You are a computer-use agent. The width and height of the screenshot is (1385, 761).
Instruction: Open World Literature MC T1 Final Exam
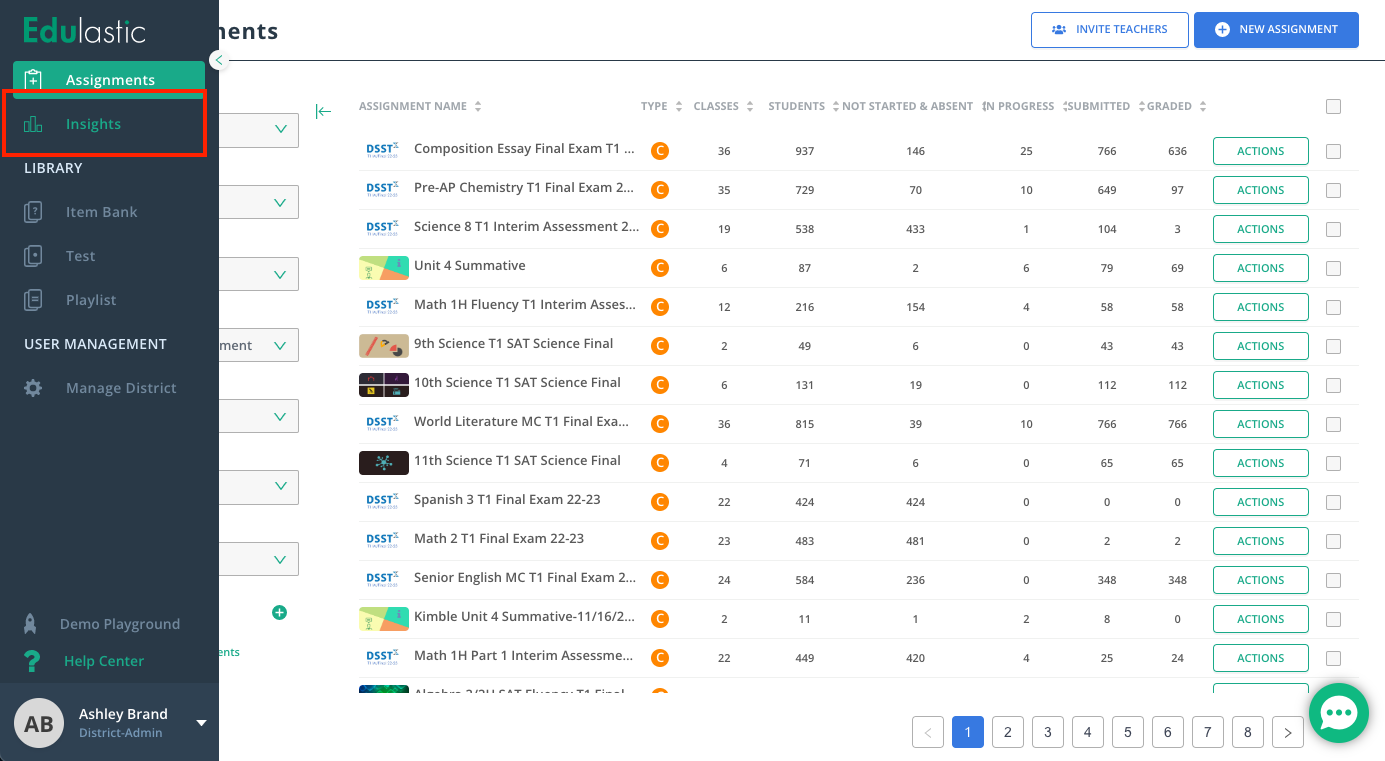click(x=522, y=421)
